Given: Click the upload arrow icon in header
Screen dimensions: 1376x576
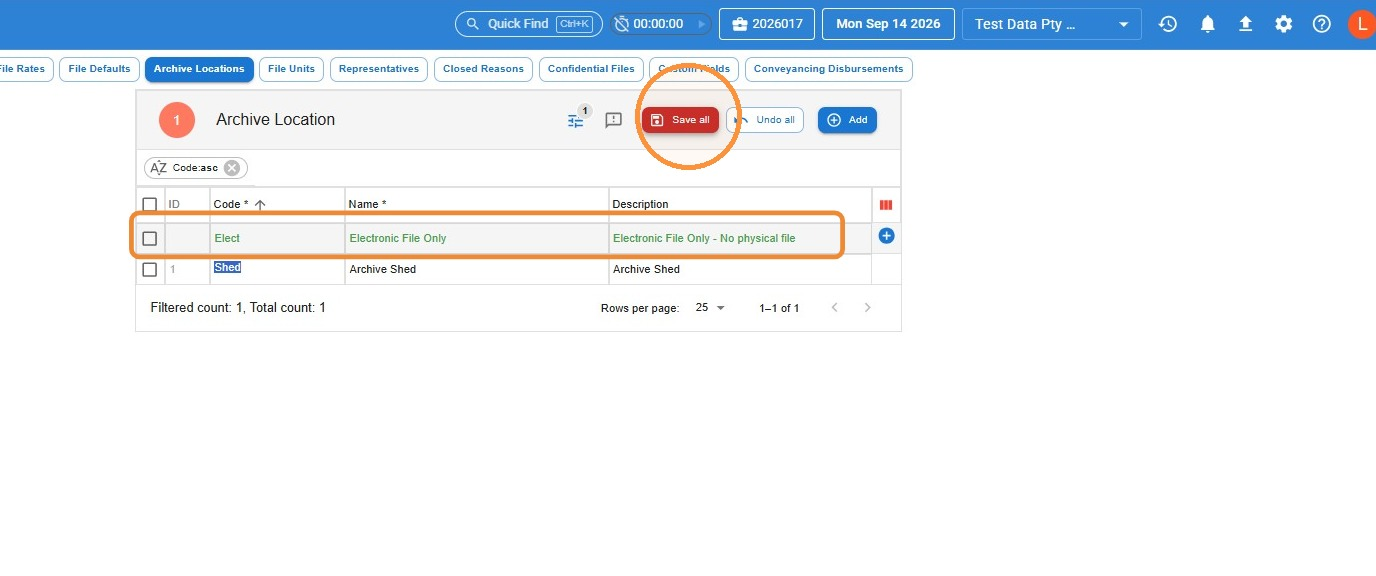Looking at the screenshot, I should coord(1246,24).
